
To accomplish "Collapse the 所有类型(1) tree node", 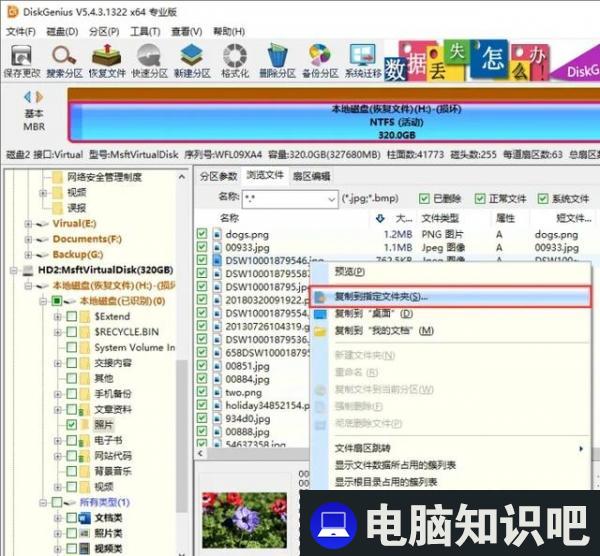I will [43, 502].
